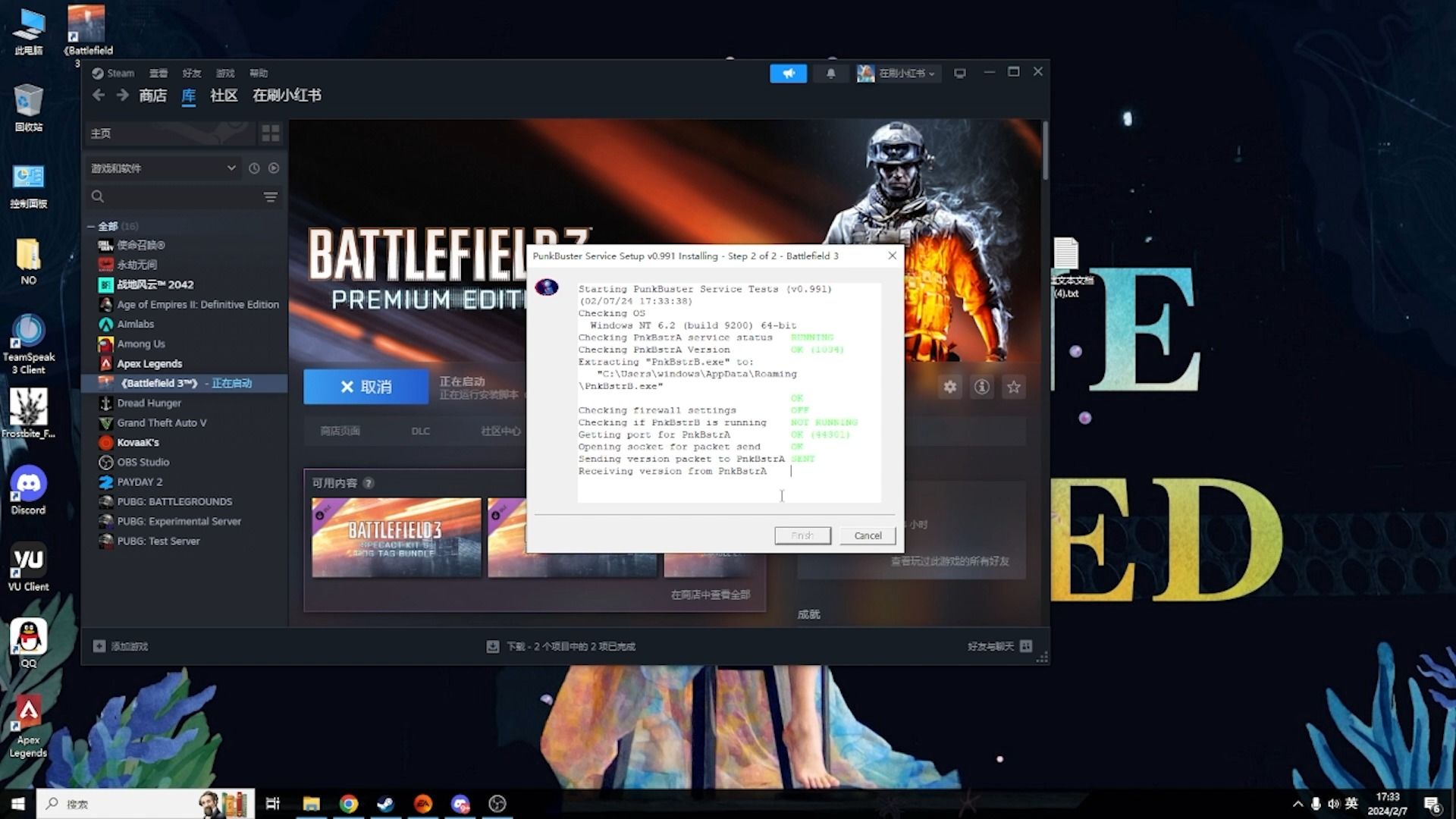Open the downloads icon in Steam footer

[x=493, y=646]
